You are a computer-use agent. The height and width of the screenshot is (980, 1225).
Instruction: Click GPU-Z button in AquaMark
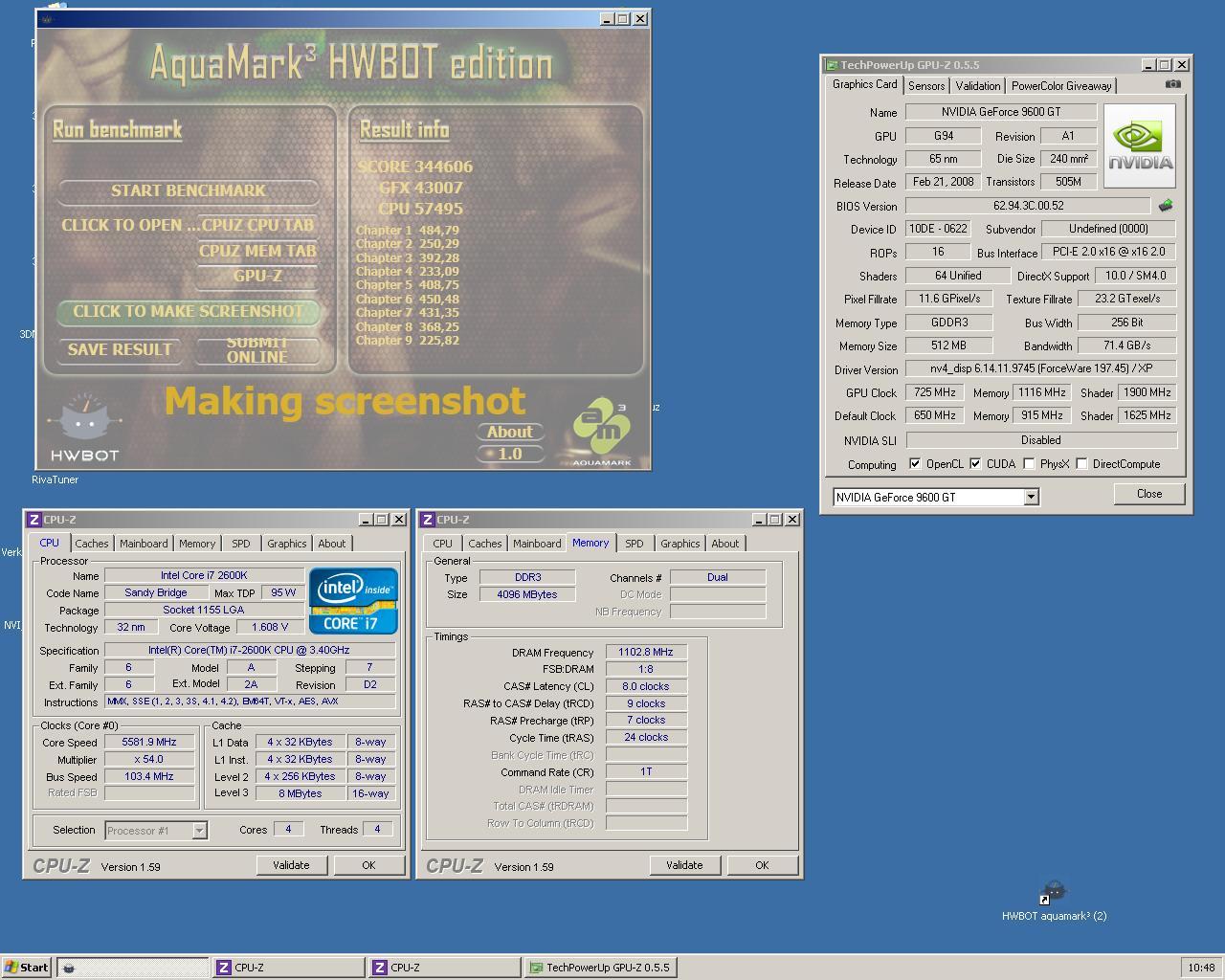point(256,277)
